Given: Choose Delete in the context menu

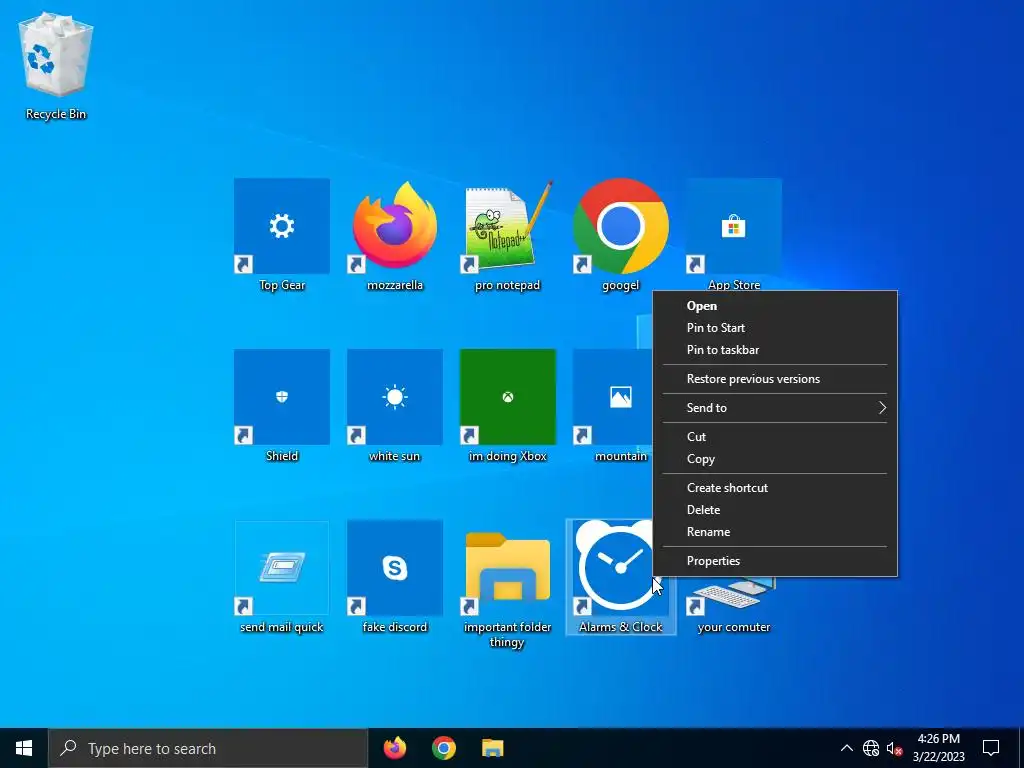Looking at the screenshot, I should [x=775, y=510].
